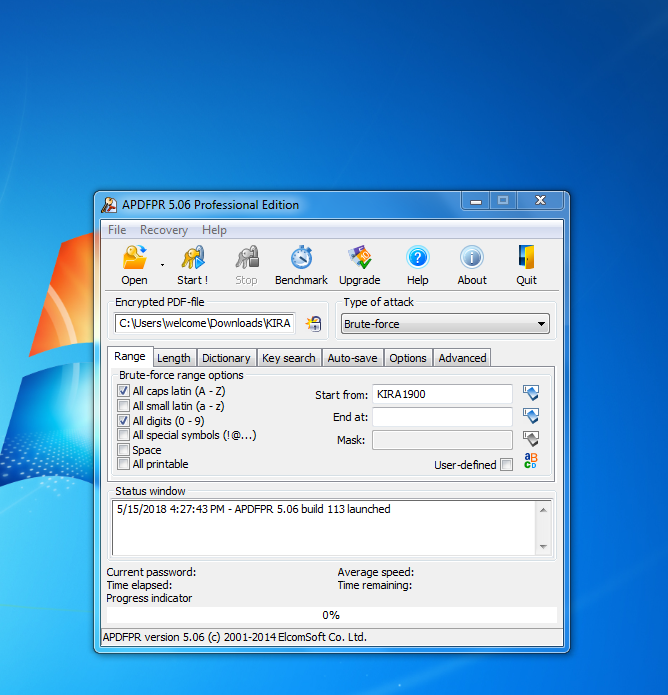The image size is (668, 695).
Task: Switch to the Options tab
Action: [x=408, y=358]
